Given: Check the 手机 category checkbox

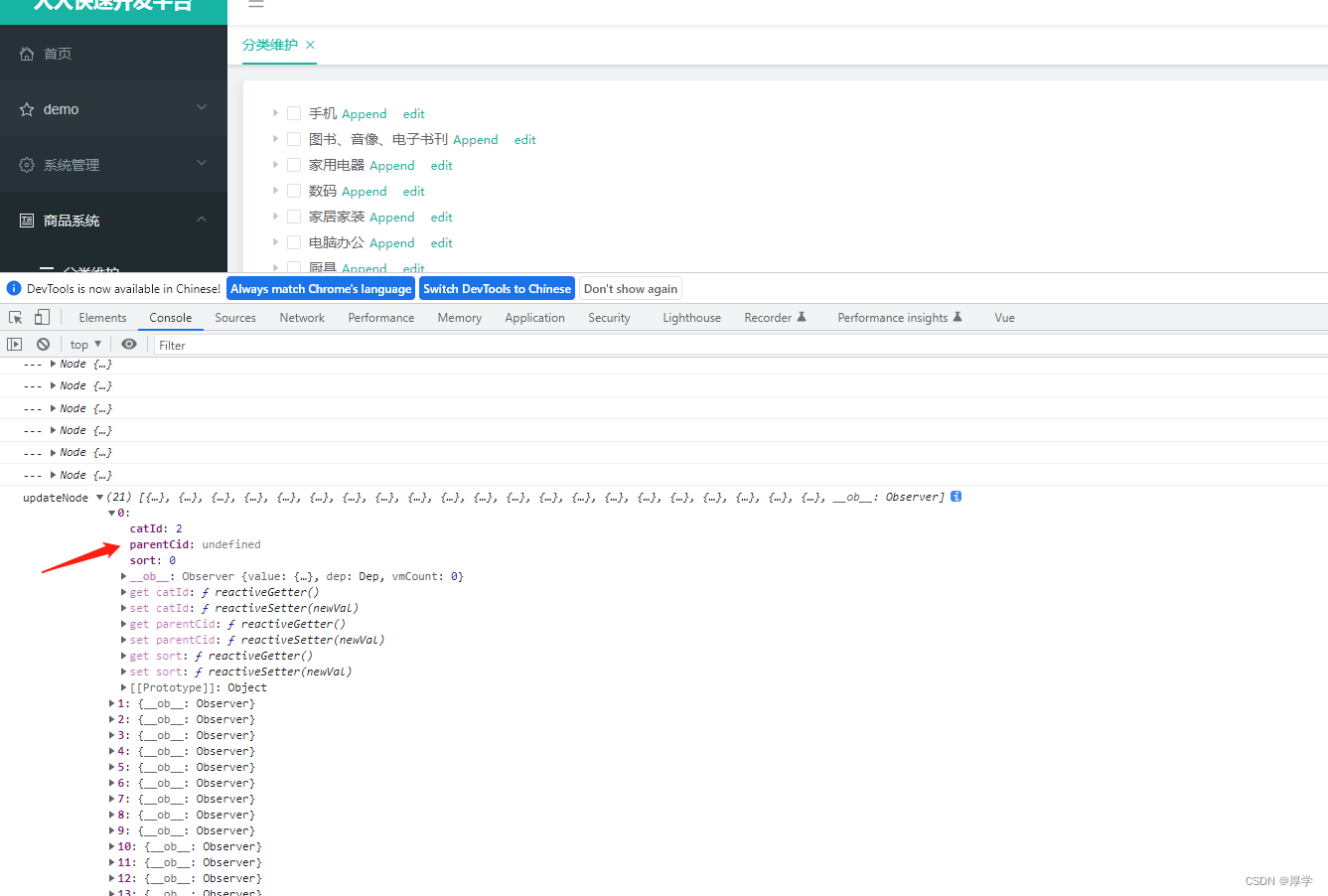Looking at the screenshot, I should pos(294,113).
